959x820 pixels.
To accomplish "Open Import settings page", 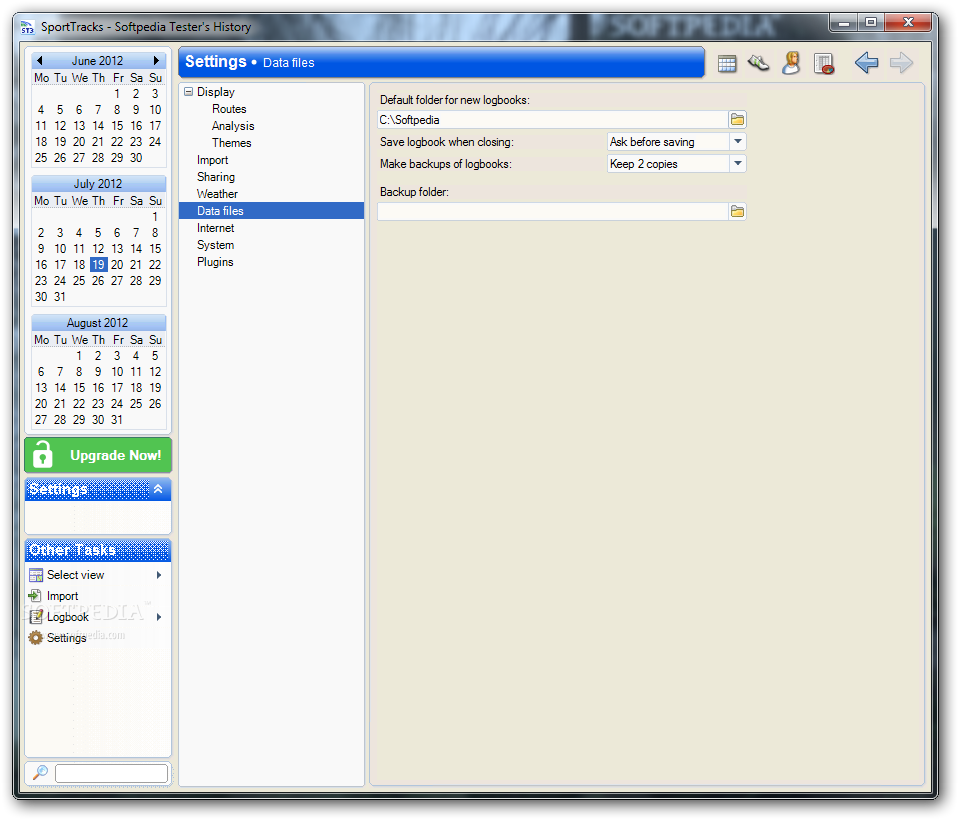I will point(212,160).
